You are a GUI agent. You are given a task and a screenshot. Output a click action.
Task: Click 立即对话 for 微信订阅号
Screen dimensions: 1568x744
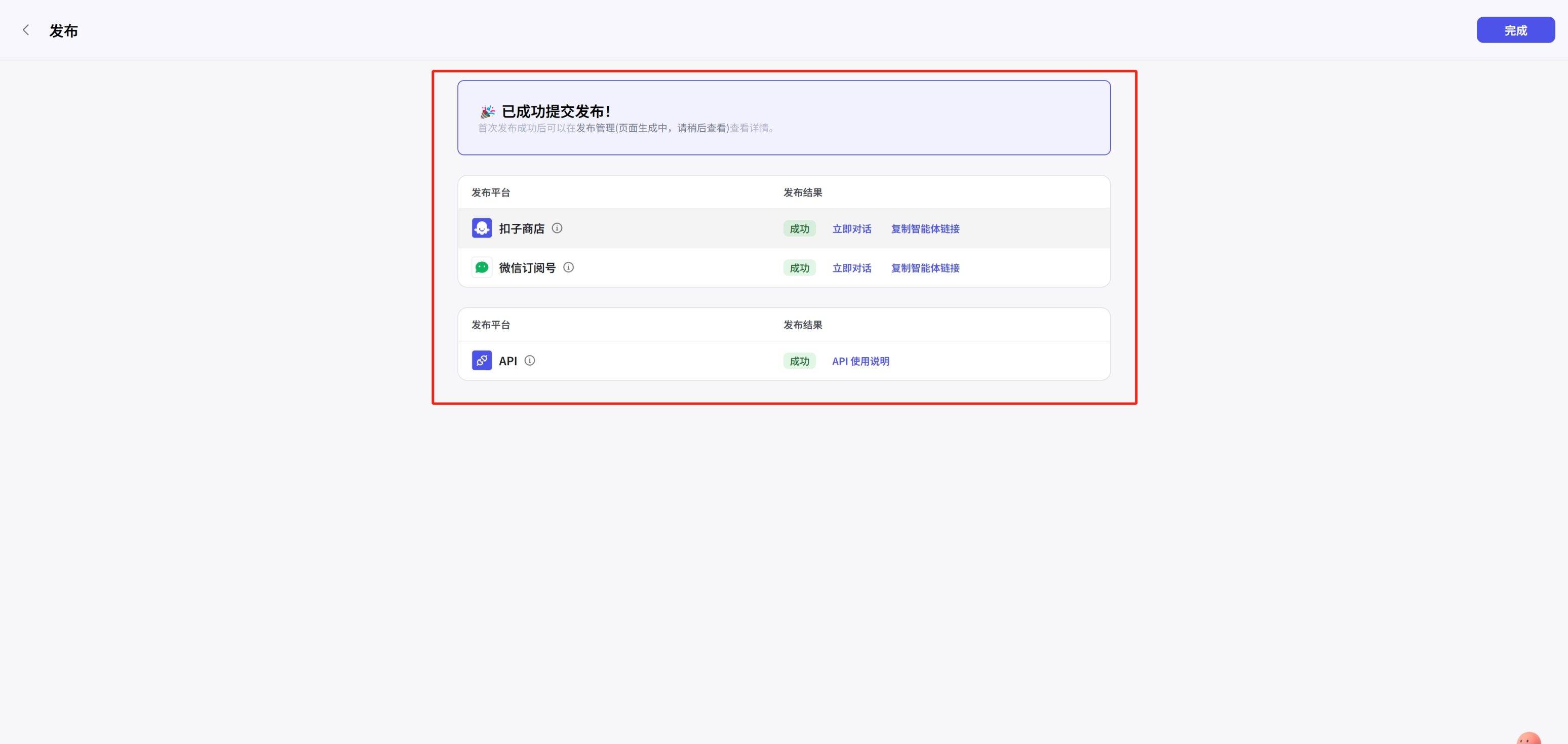(851, 268)
